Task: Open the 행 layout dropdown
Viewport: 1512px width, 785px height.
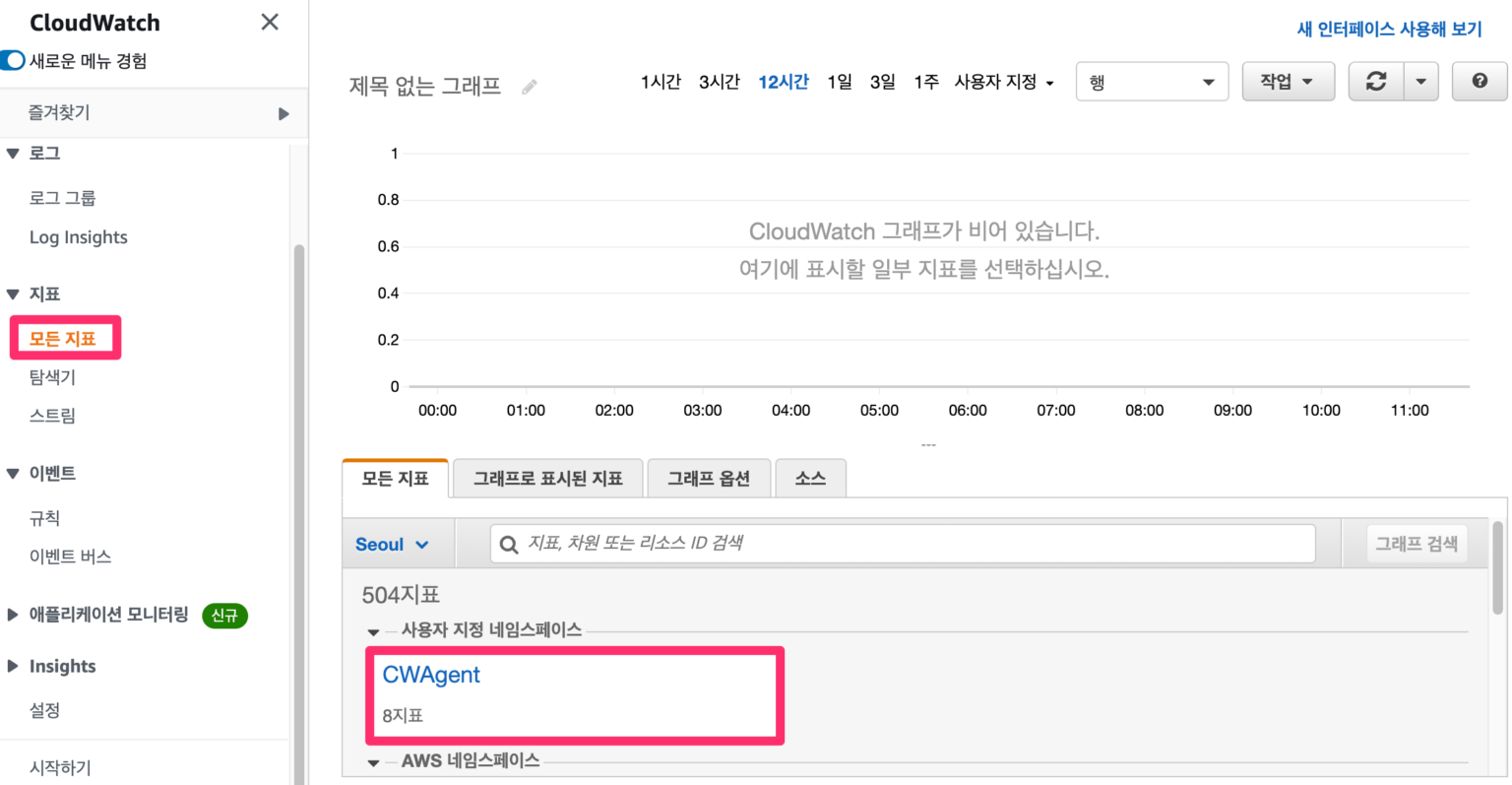Action: pos(1152,81)
